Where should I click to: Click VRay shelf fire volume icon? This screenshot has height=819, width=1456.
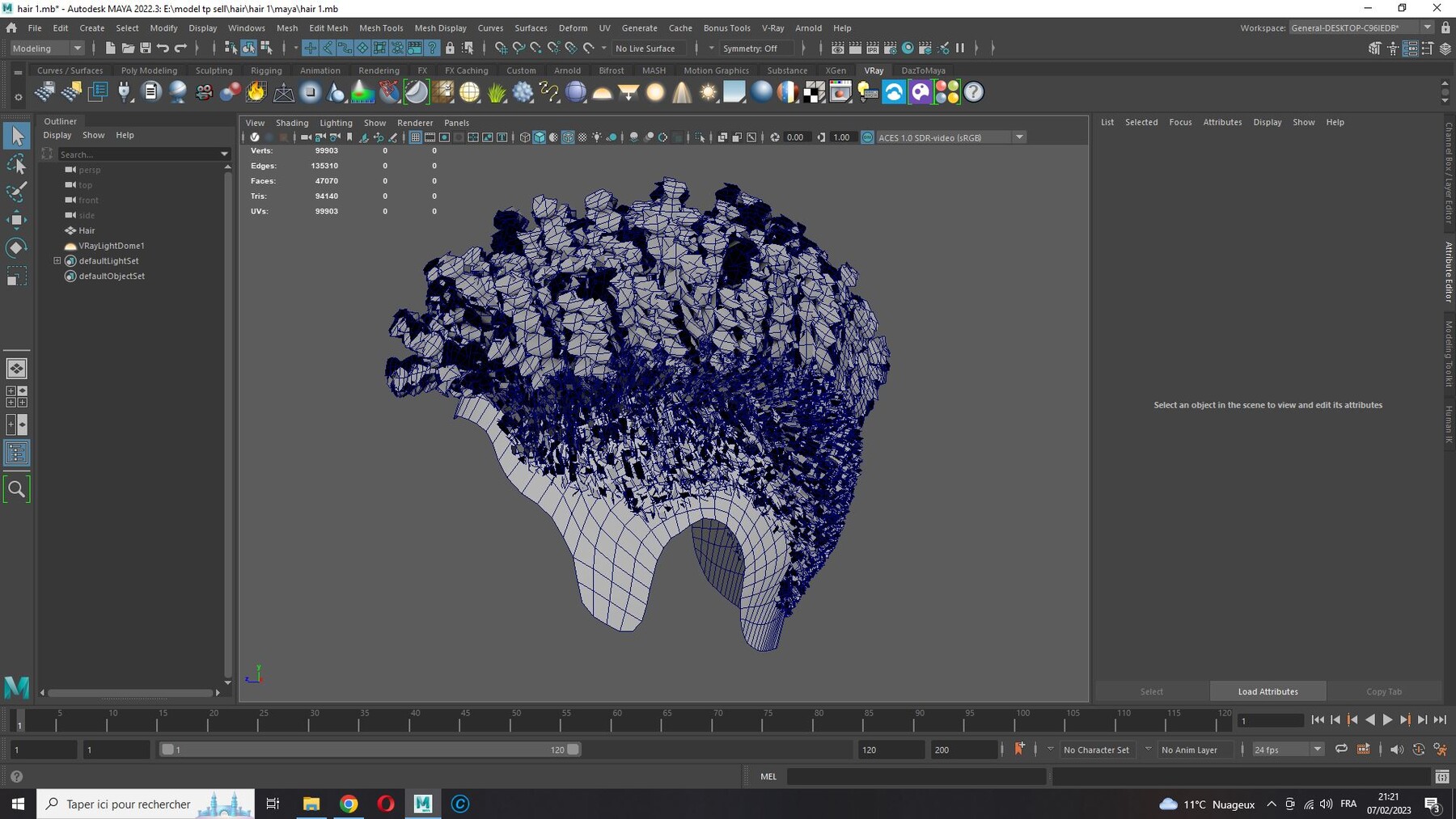tap(256, 92)
